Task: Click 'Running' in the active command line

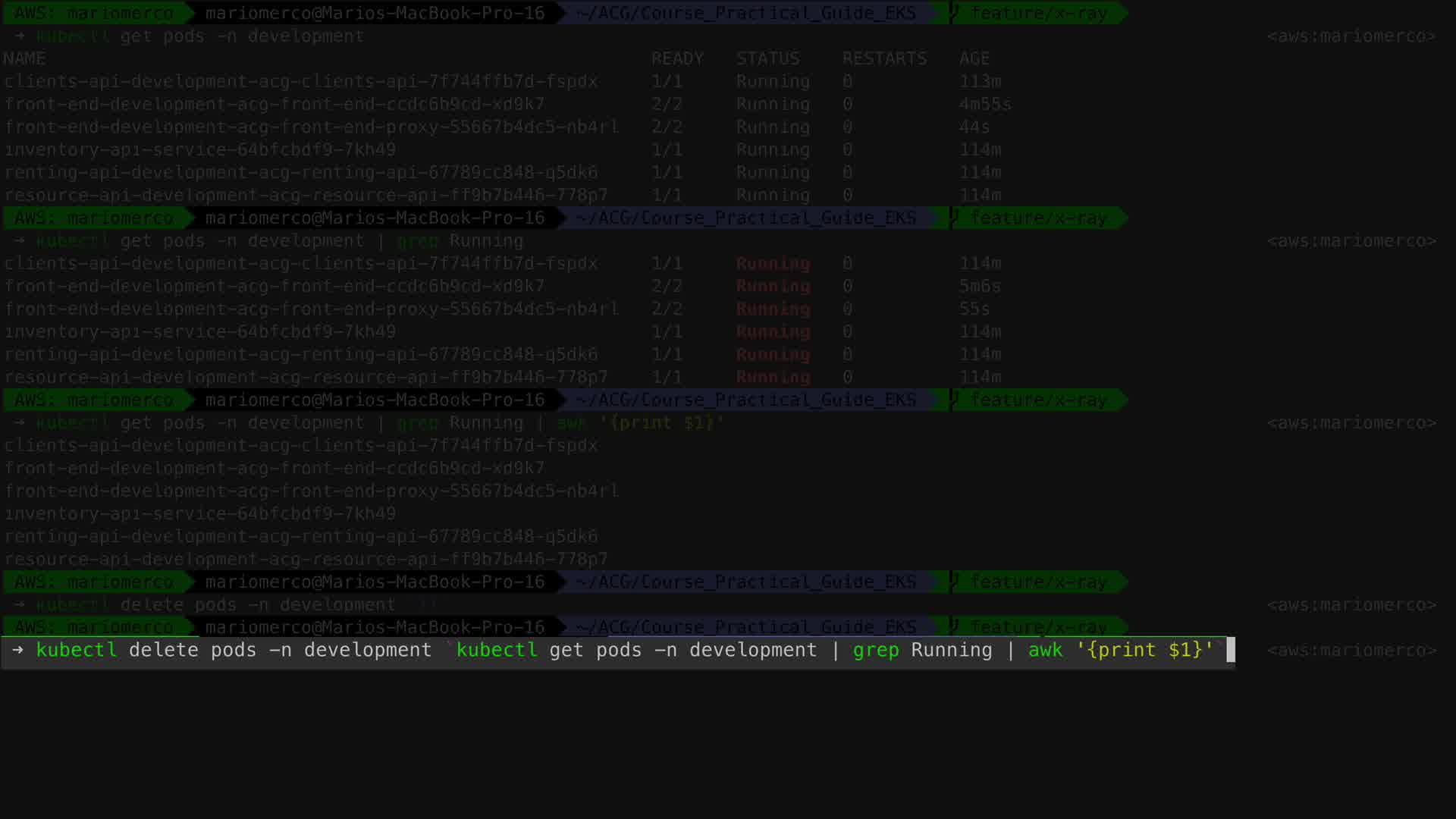Action: tap(951, 651)
